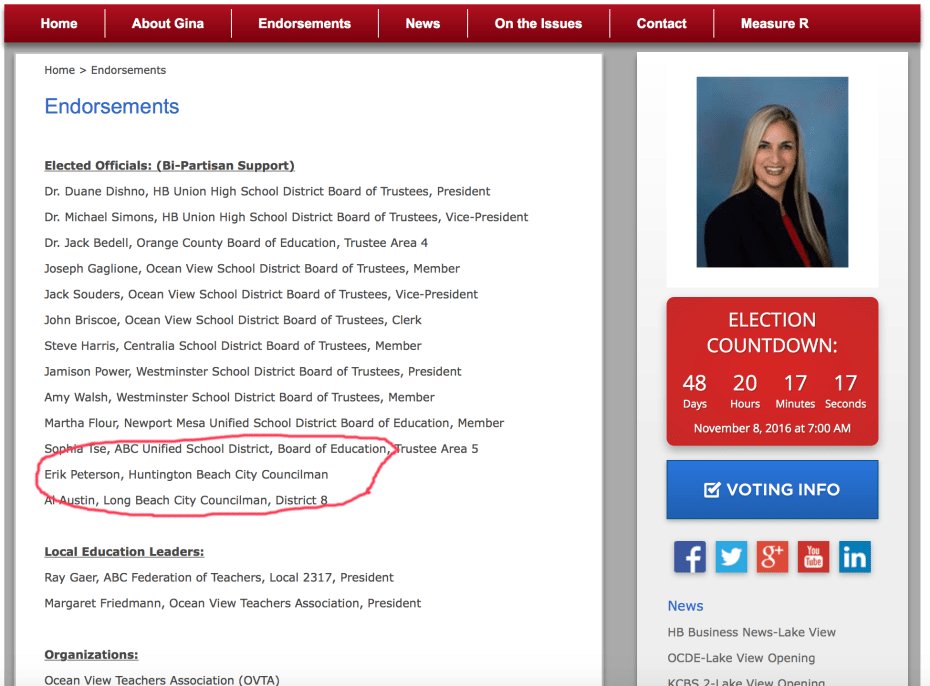Click the Twitter bird icon
Viewport: 930px width, 686px height.
click(731, 557)
